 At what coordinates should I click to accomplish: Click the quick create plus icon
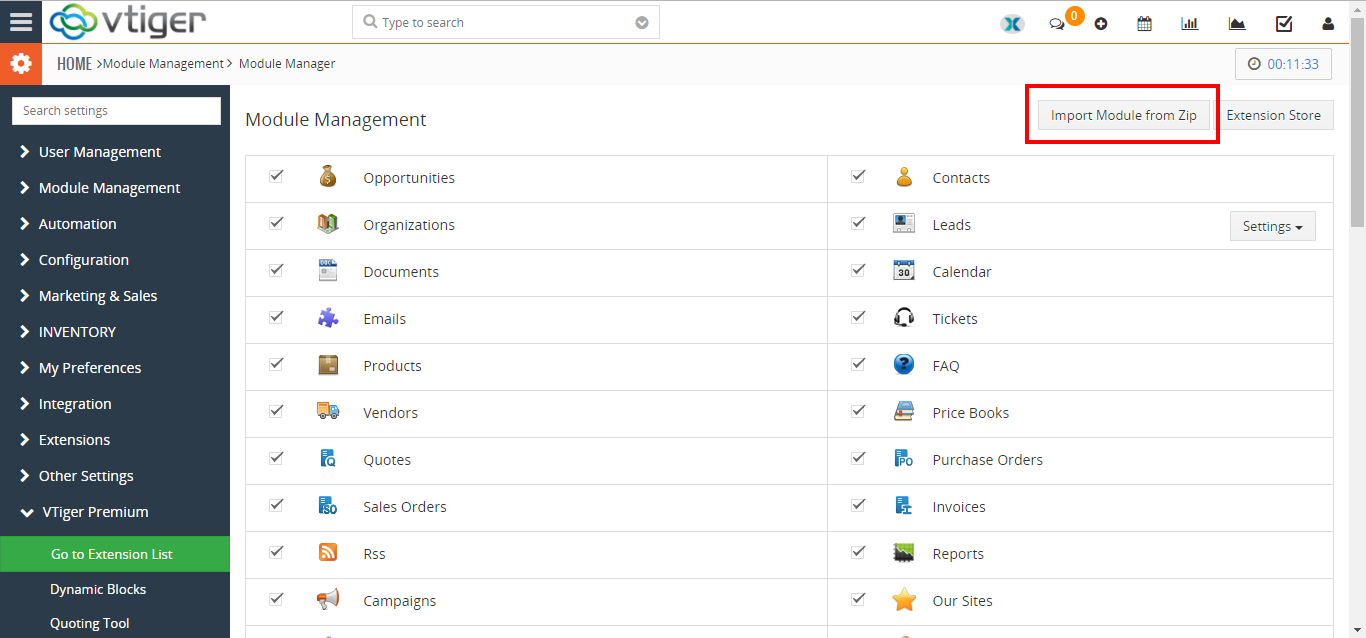point(1101,23)
